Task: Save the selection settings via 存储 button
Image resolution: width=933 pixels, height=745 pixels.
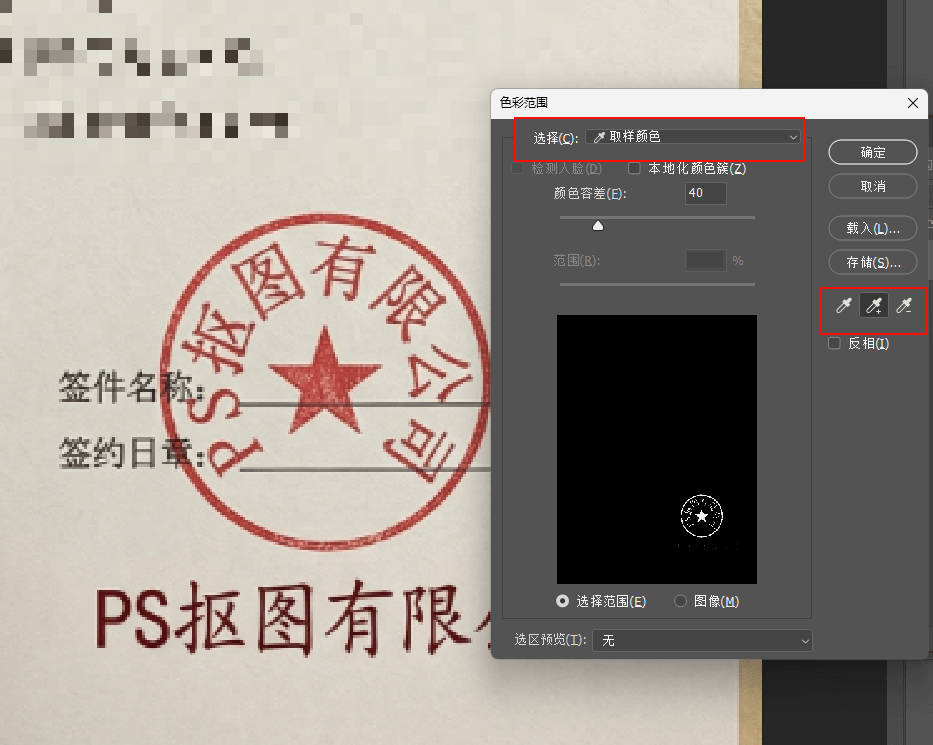Action: coord(872,262)
